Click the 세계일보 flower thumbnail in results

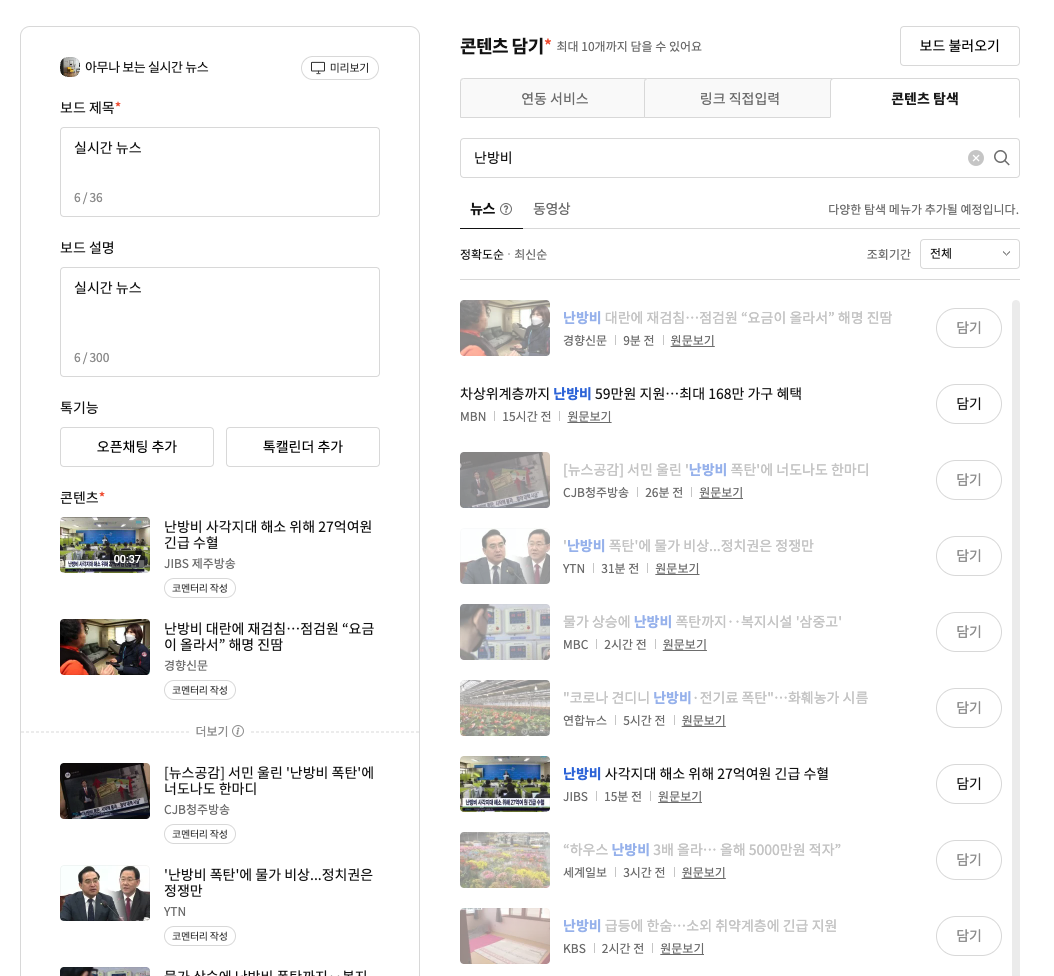(505, 860)
